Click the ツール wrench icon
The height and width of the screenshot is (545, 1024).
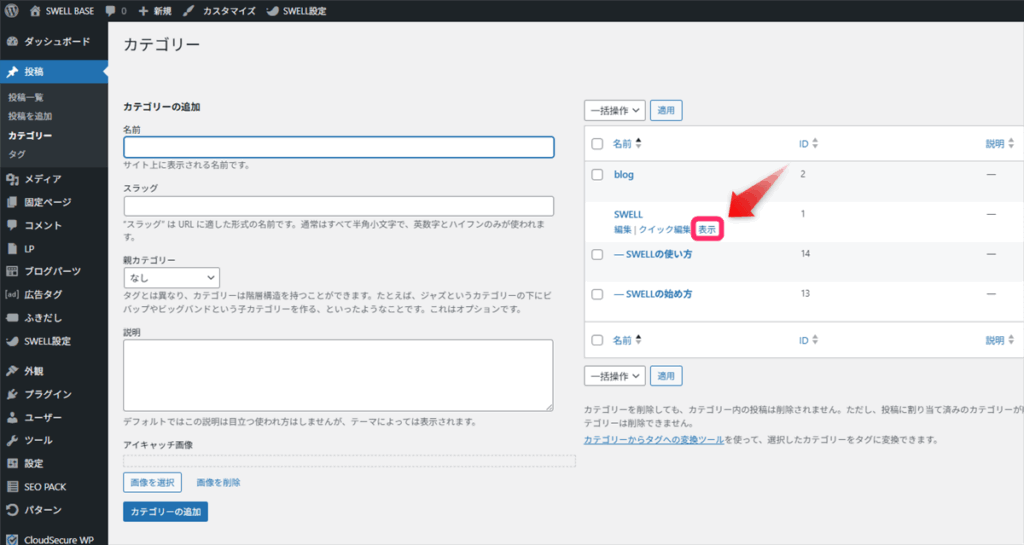tap(12, 441)
